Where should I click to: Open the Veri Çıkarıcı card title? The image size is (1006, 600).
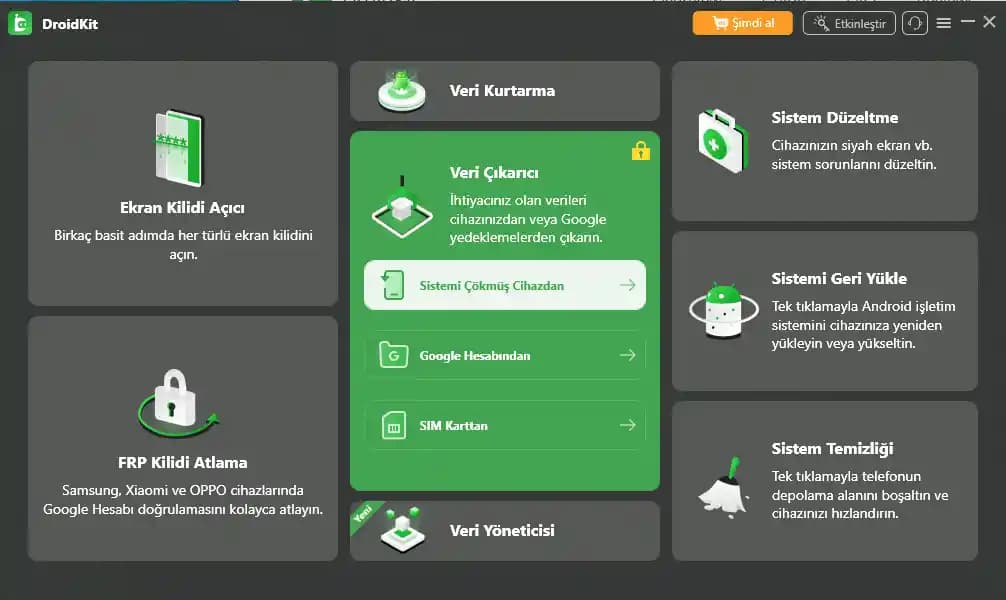494,173
